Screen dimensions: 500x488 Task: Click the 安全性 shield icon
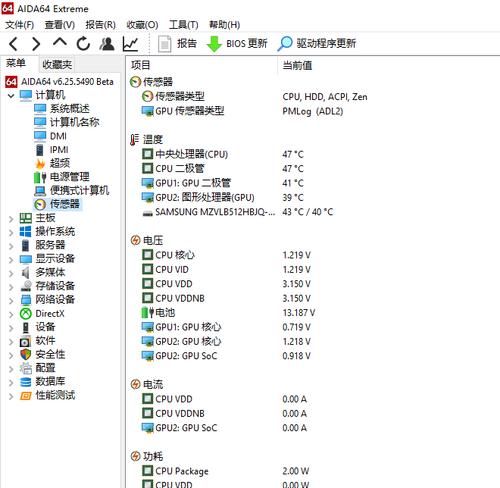26,354
